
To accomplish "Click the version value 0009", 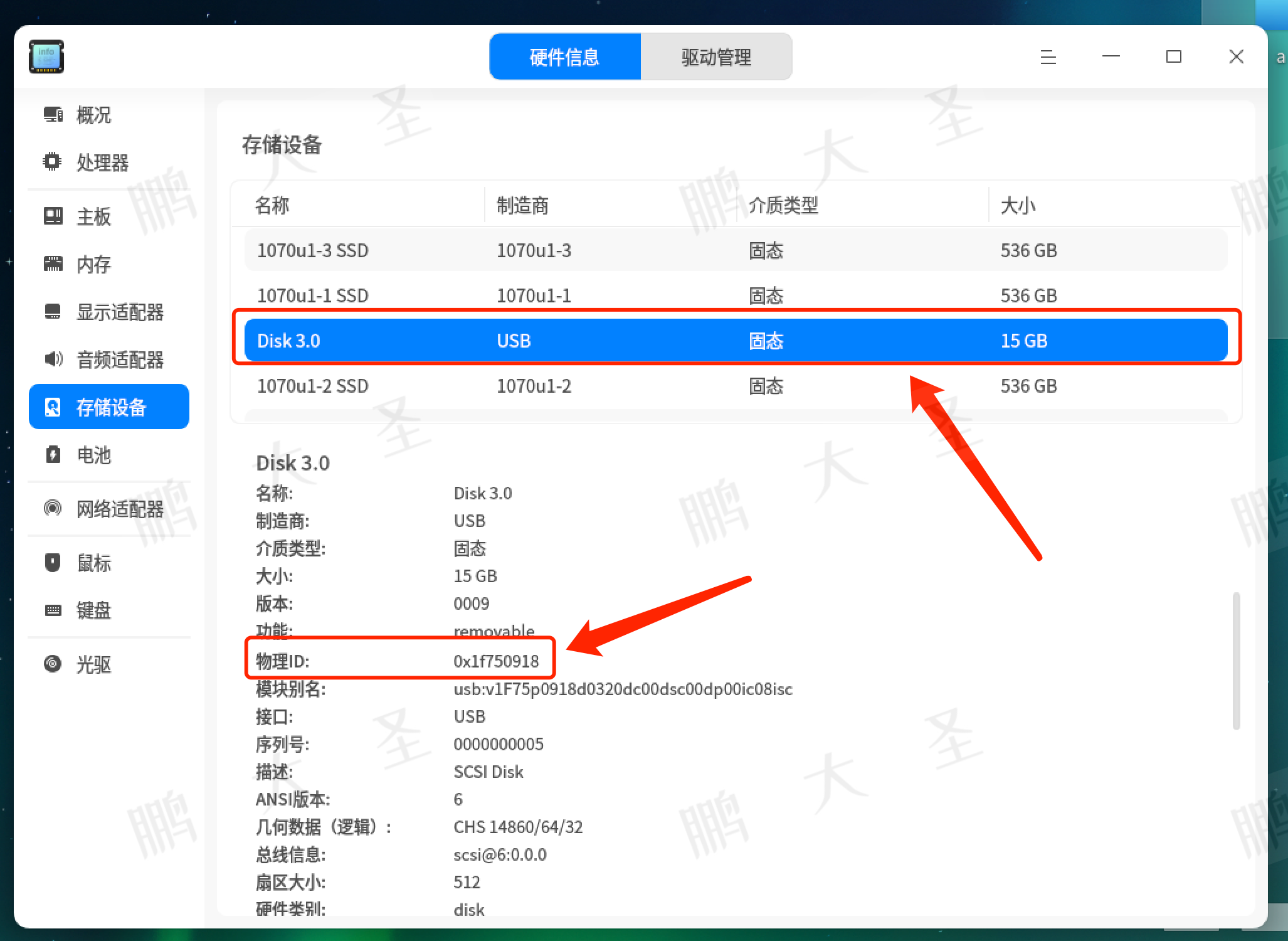I will pyautogui.click(x=471, y=603).
